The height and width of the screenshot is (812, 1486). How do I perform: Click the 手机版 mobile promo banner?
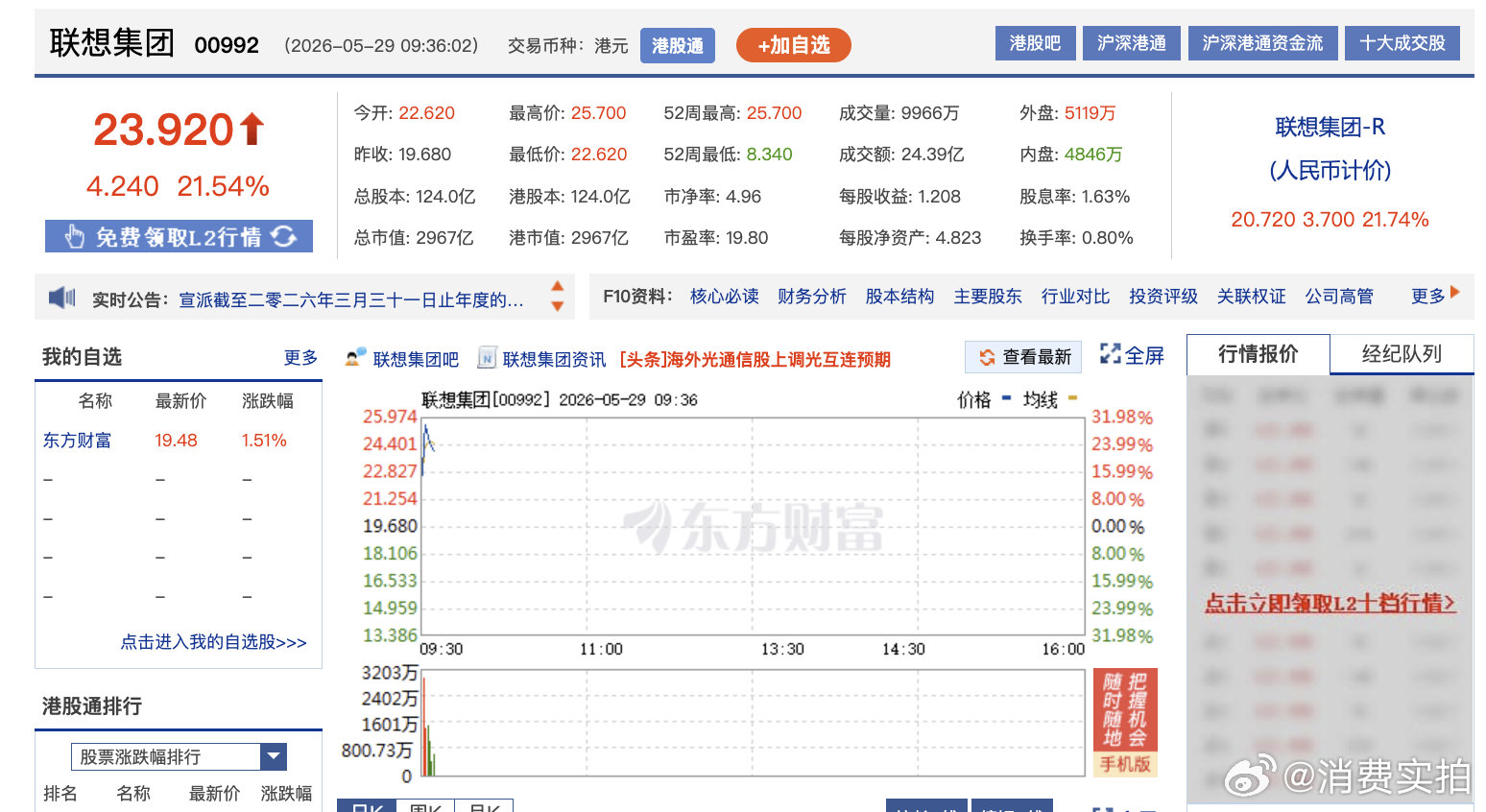[x=1125, y=722]
